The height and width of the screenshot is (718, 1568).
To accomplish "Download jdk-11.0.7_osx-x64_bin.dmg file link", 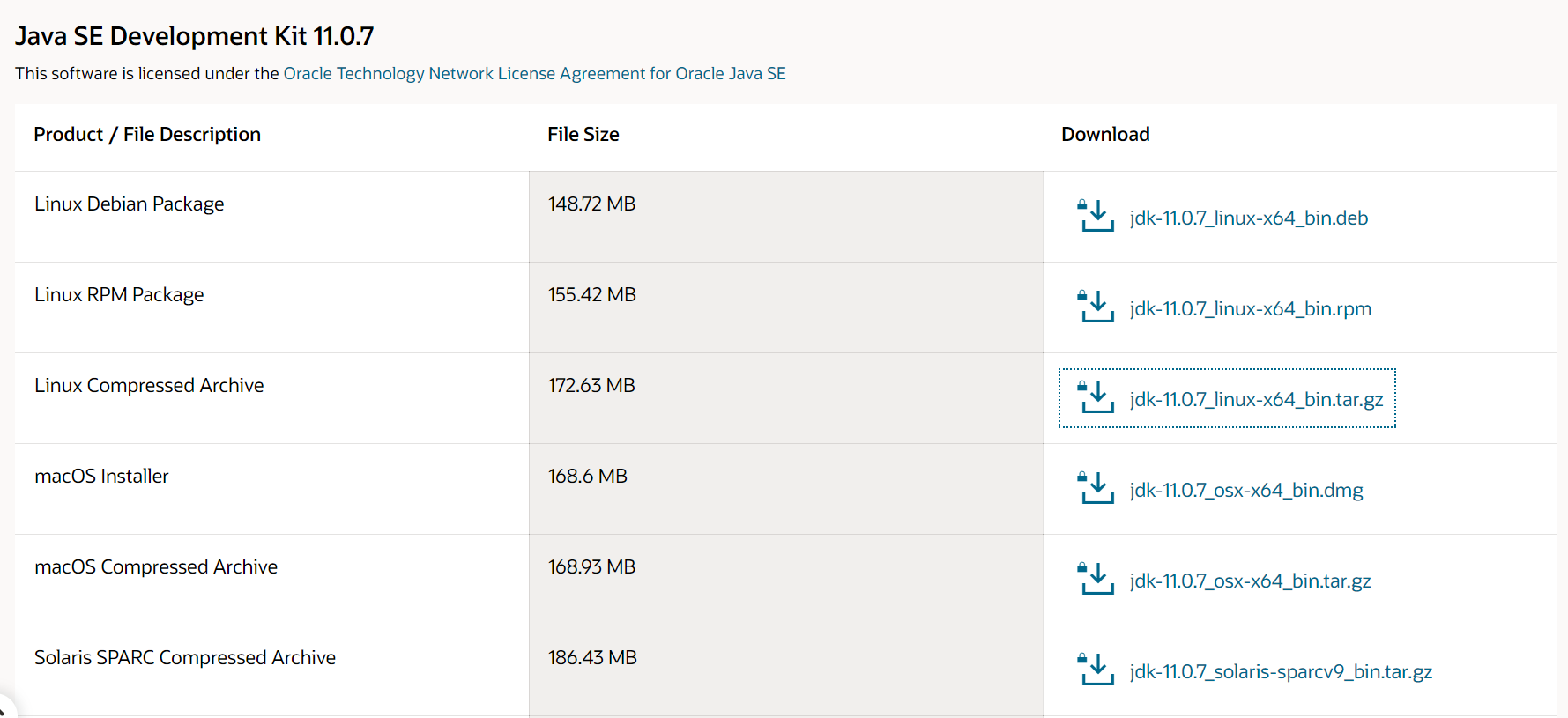I will click(x=1246, y=490).
